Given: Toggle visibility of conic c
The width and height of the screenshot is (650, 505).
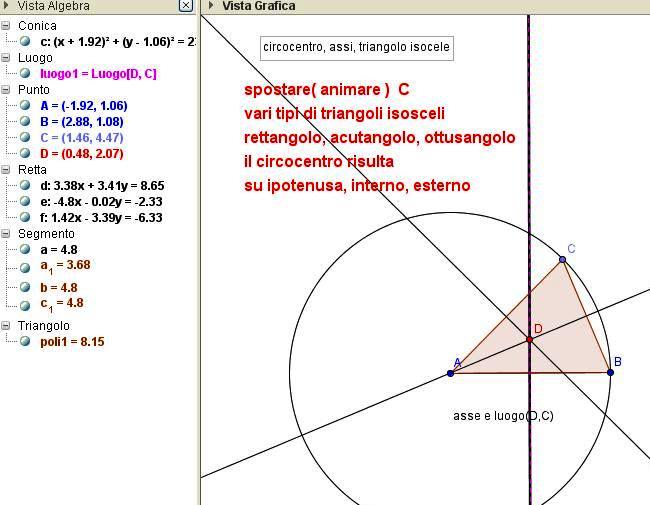Looking at the screenshot, I should (x=25, y=41).
